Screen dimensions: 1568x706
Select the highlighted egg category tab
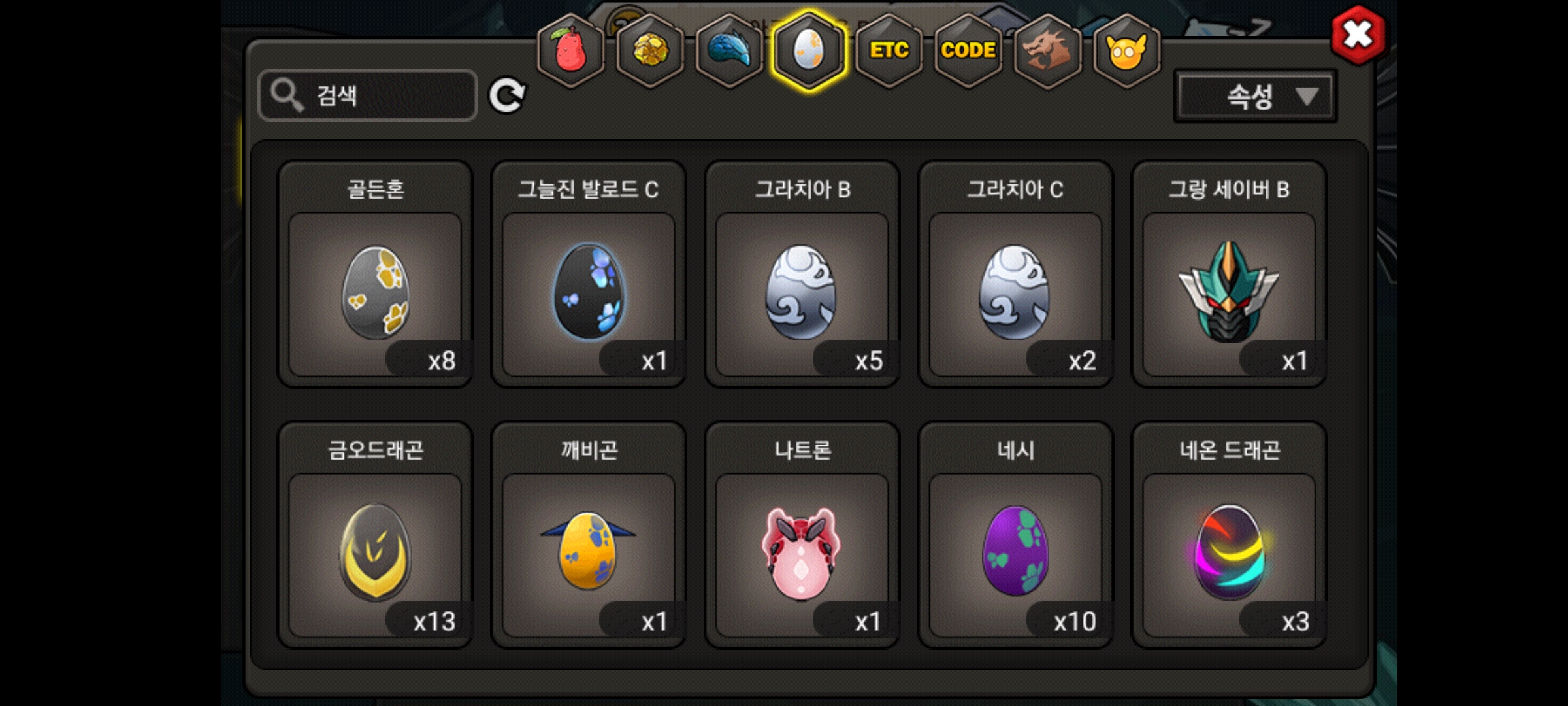tap(809, 50)
